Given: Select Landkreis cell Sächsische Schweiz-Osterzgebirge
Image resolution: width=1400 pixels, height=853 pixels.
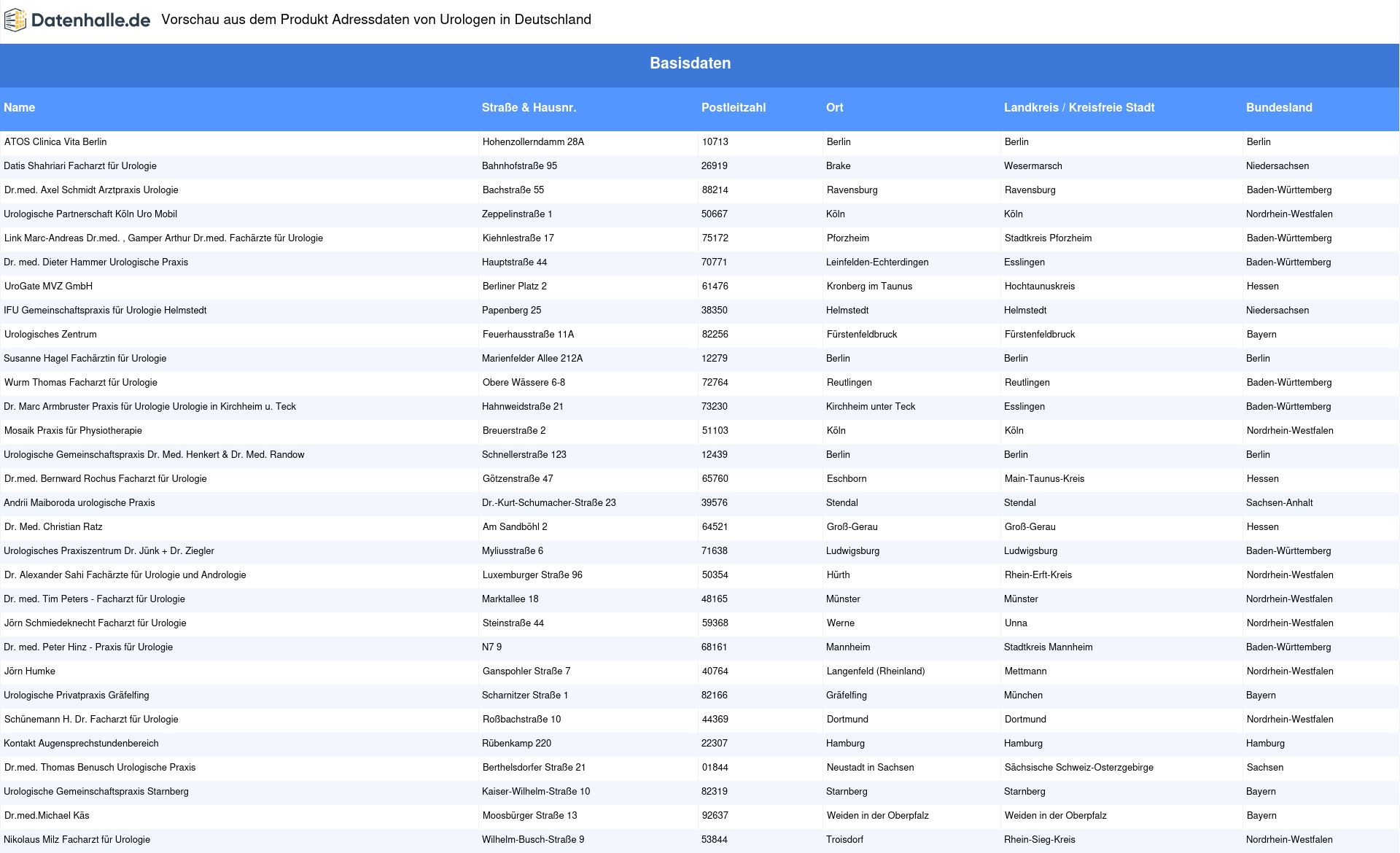Looking at the screenshot, I should [1079, 767].
